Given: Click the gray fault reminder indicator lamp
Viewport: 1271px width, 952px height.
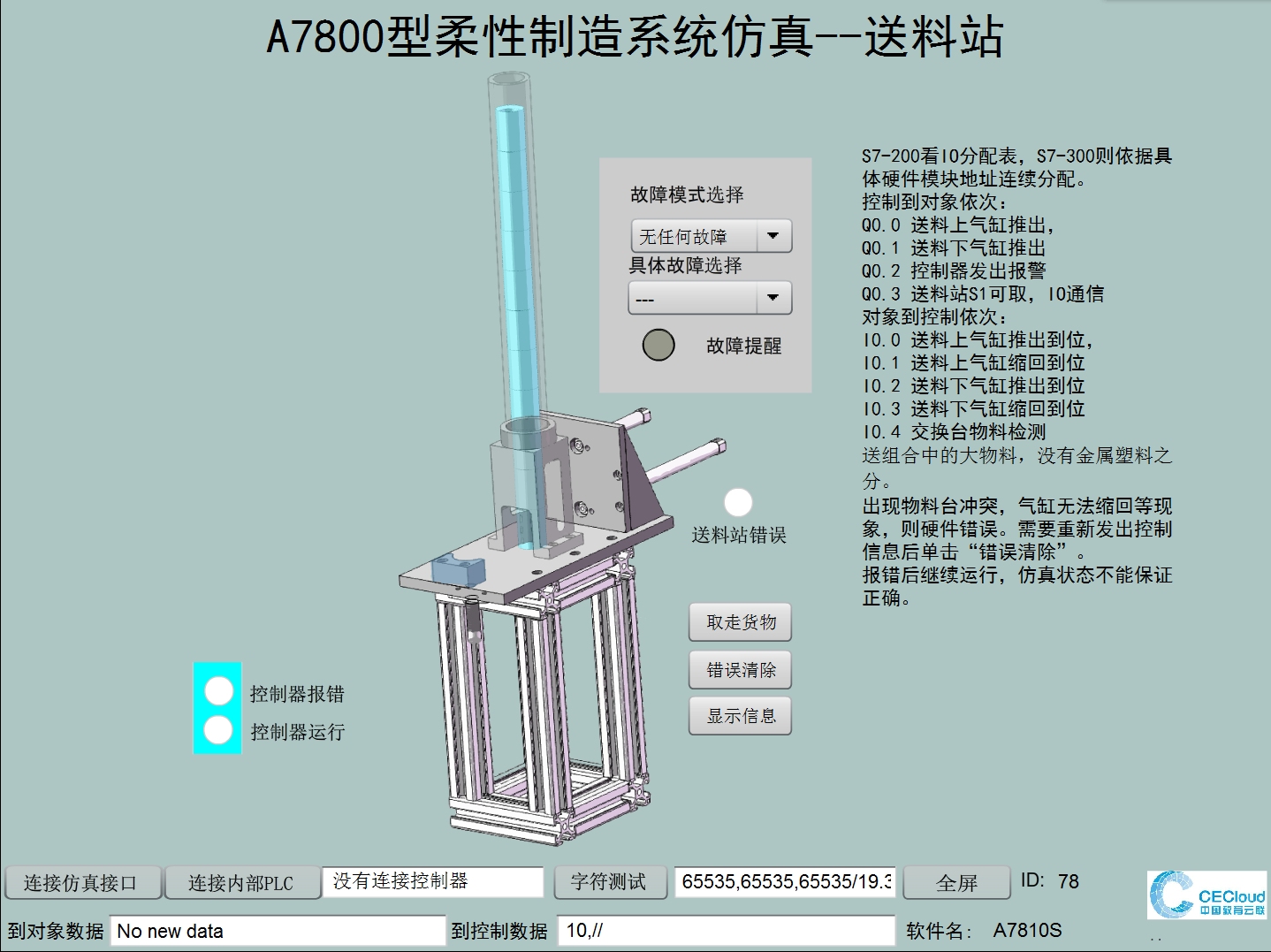Looking at the screenshot, I should pyautogui.click(x=658, y=345).
